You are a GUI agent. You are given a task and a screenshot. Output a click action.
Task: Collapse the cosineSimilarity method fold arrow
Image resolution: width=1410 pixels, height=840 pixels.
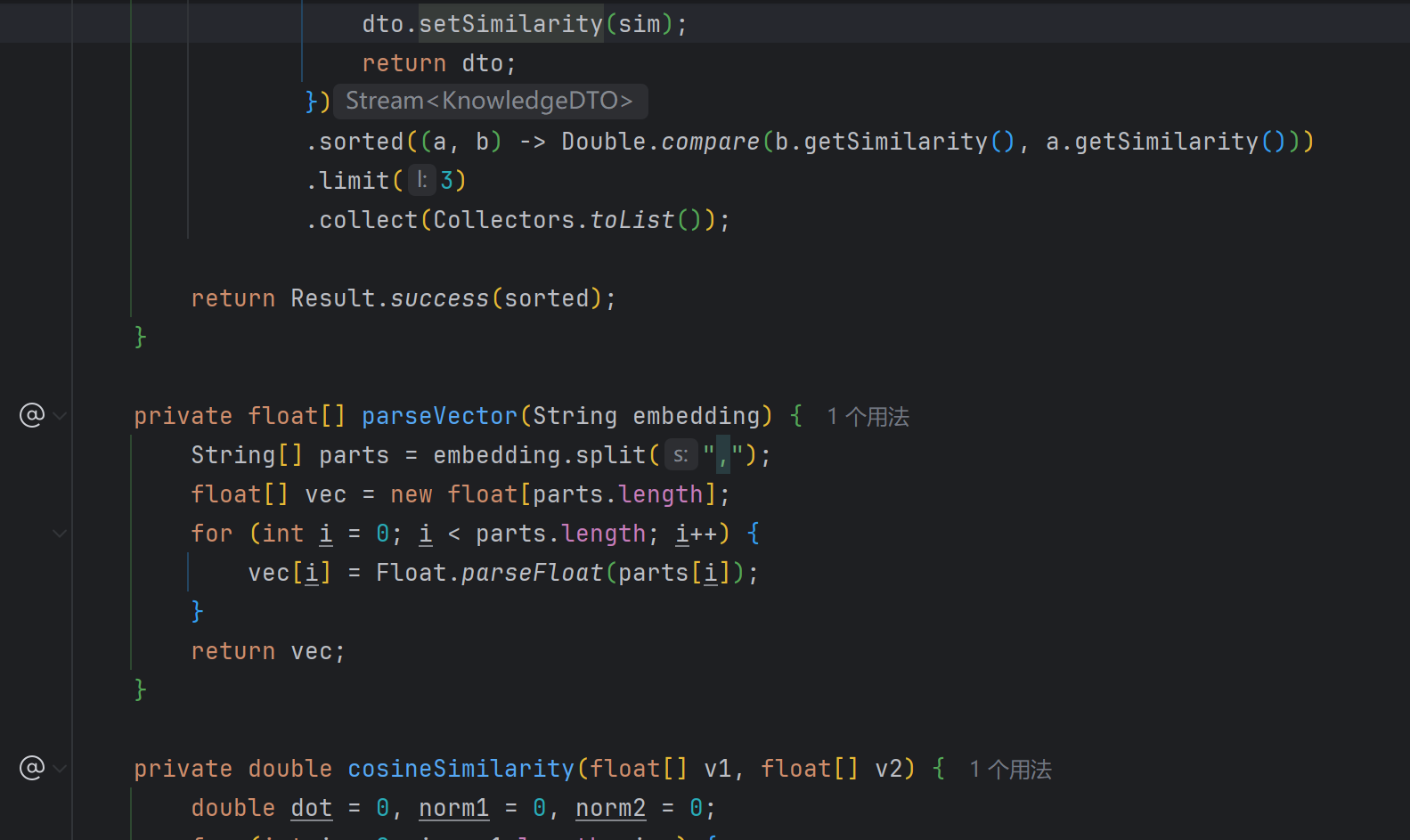60,769
